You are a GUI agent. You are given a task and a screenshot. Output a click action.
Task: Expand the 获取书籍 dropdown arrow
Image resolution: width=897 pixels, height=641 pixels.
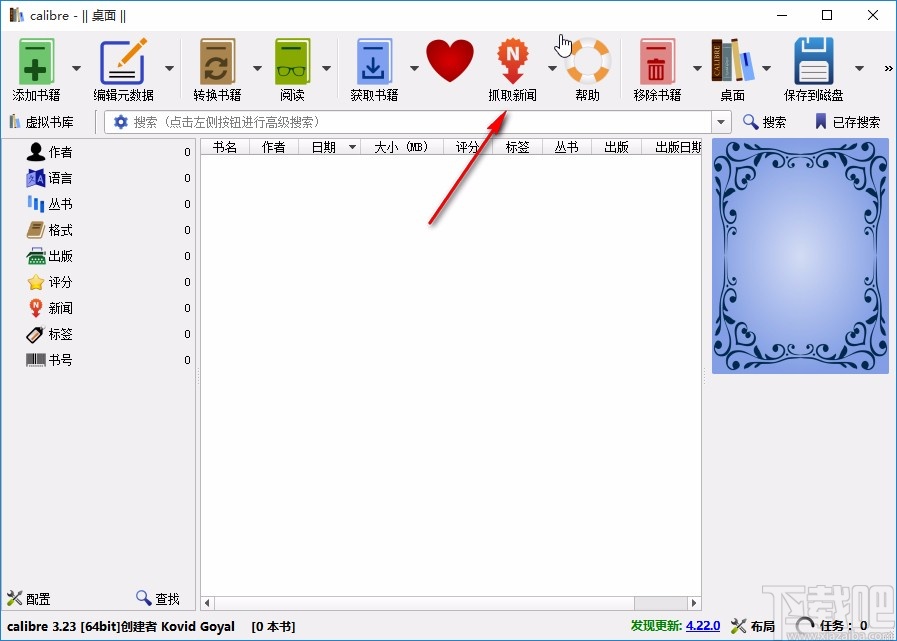414,68
